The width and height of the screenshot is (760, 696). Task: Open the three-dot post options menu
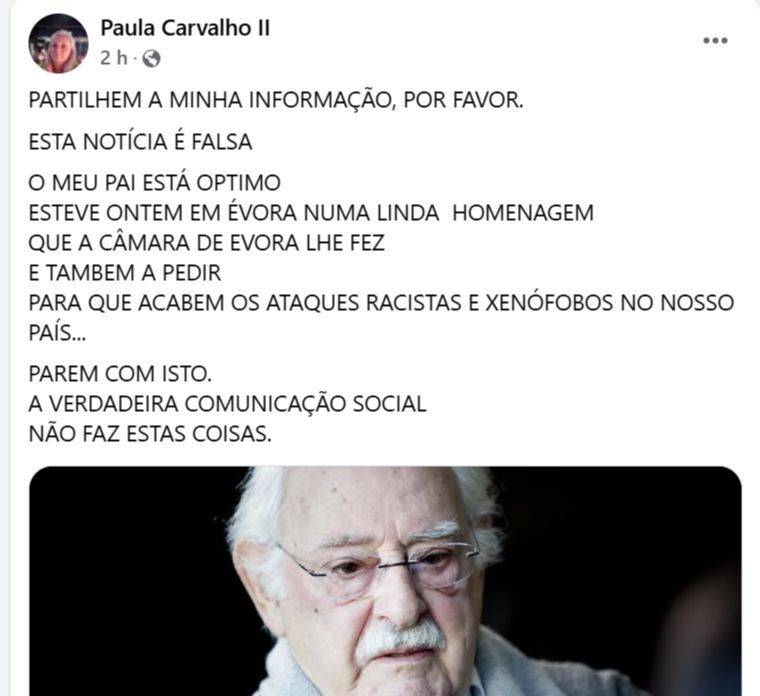tap(715, 41)
